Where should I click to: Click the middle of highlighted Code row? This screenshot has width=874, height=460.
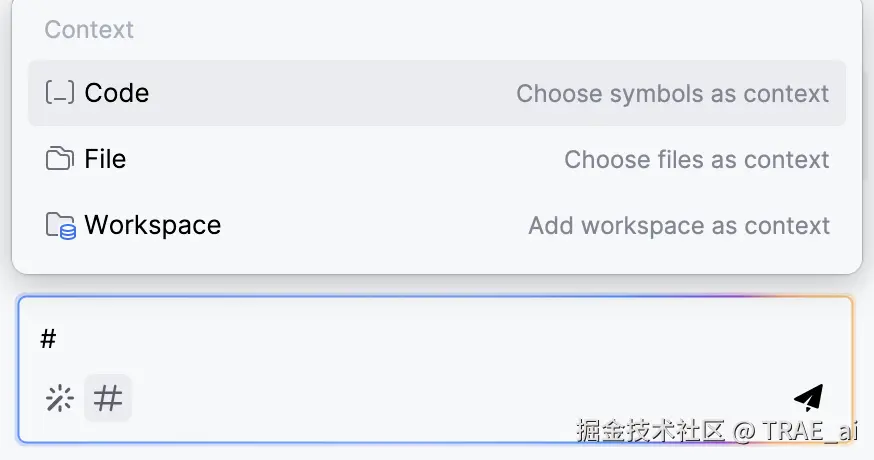437,93
